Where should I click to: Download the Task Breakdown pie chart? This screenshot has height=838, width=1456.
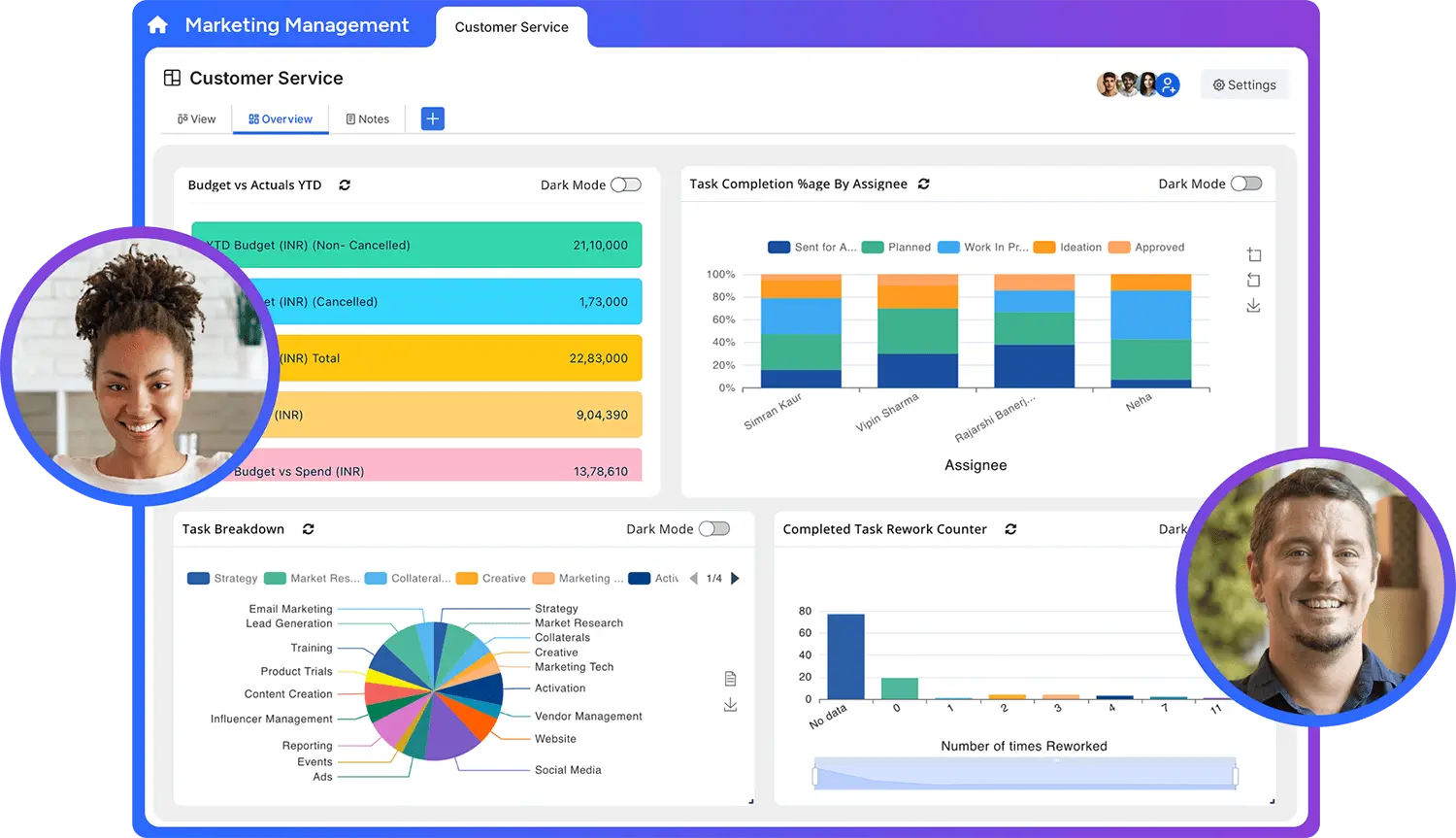730,705
